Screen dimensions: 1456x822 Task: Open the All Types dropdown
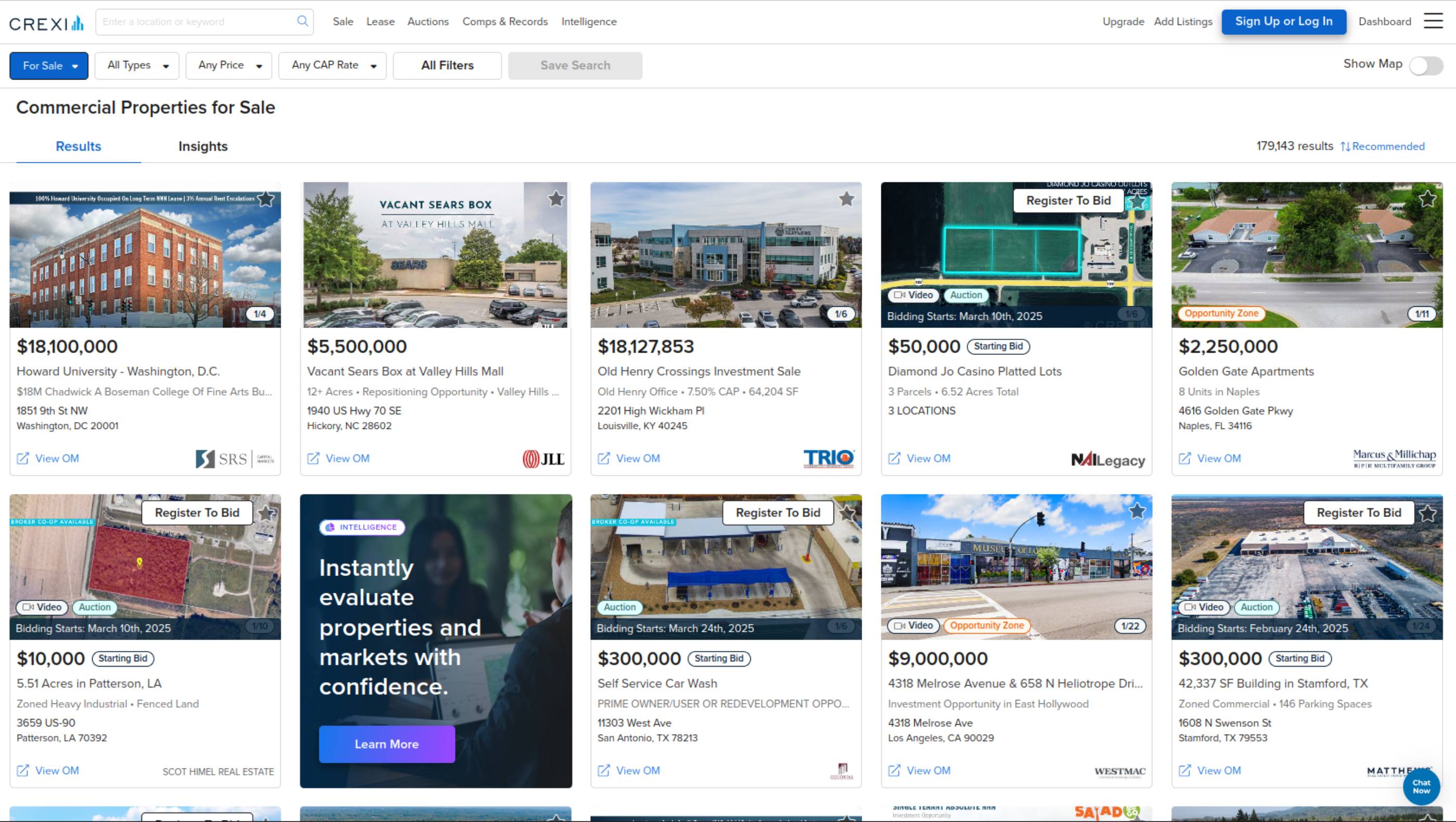(x=137, y=66)
